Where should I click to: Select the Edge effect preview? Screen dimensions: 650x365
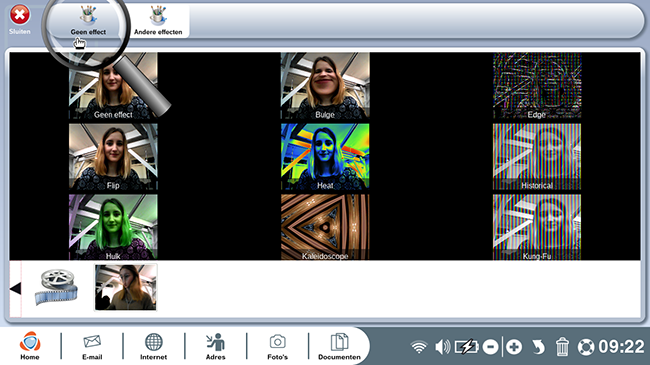click(537, 86)
